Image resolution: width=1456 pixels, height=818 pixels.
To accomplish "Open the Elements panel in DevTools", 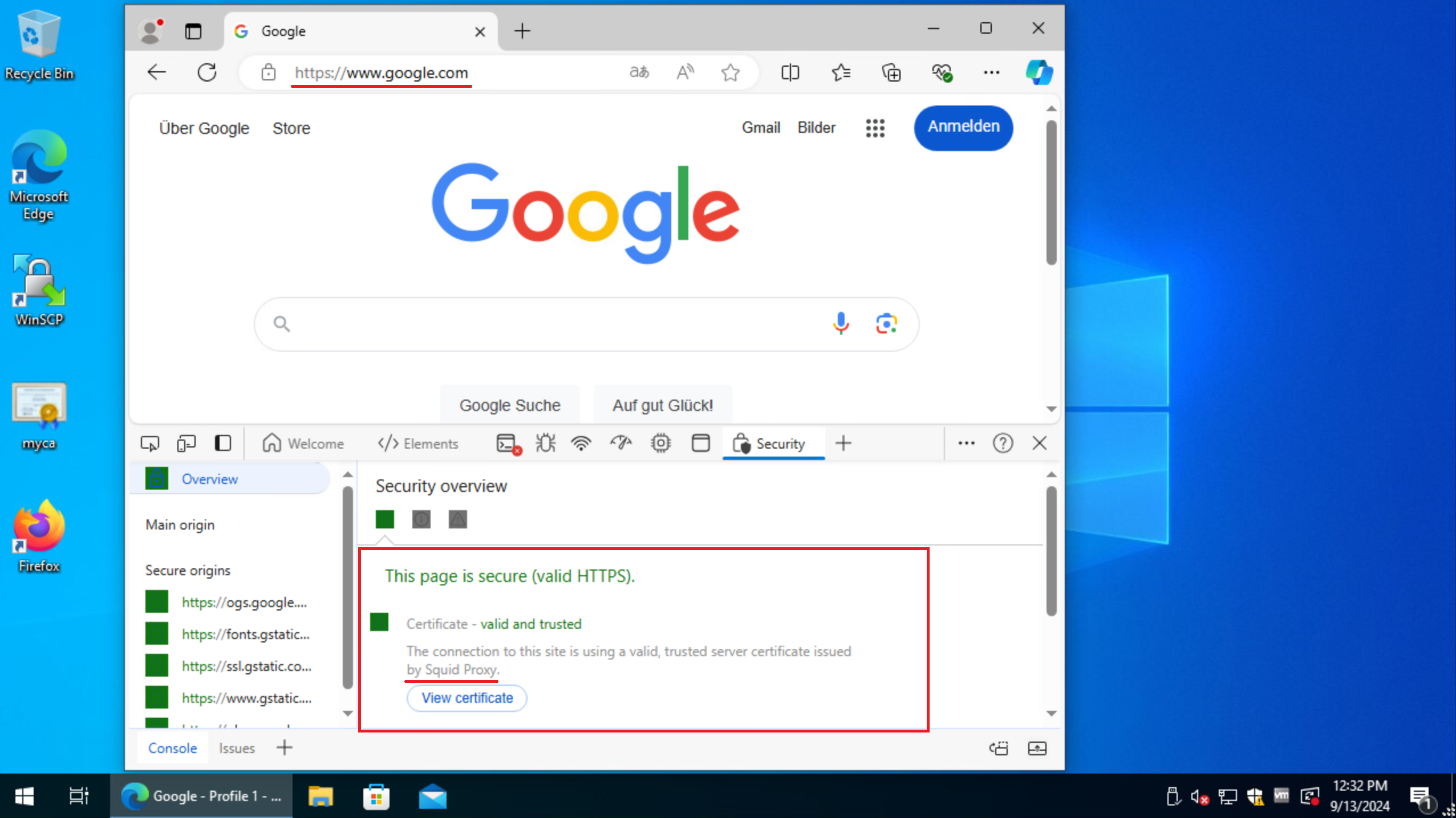I will (416, 443).
